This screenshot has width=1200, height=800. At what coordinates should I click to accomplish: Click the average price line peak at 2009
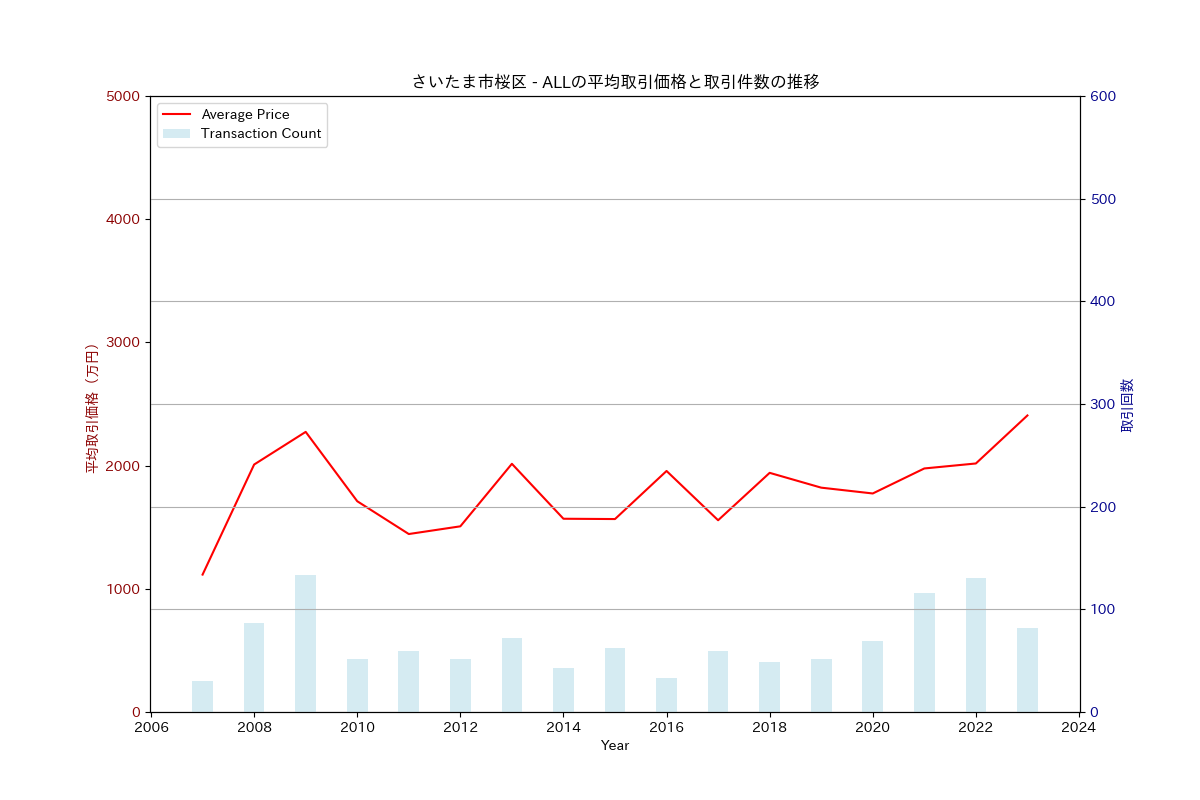305,432
